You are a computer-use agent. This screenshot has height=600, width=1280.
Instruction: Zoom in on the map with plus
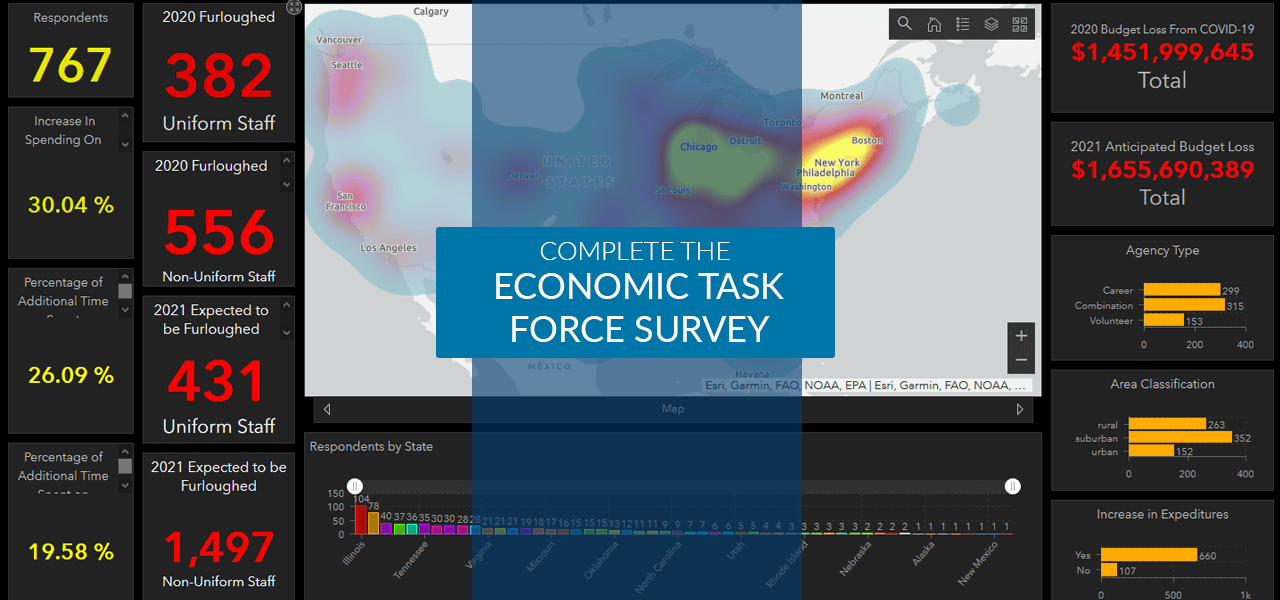click(1021, 336)
